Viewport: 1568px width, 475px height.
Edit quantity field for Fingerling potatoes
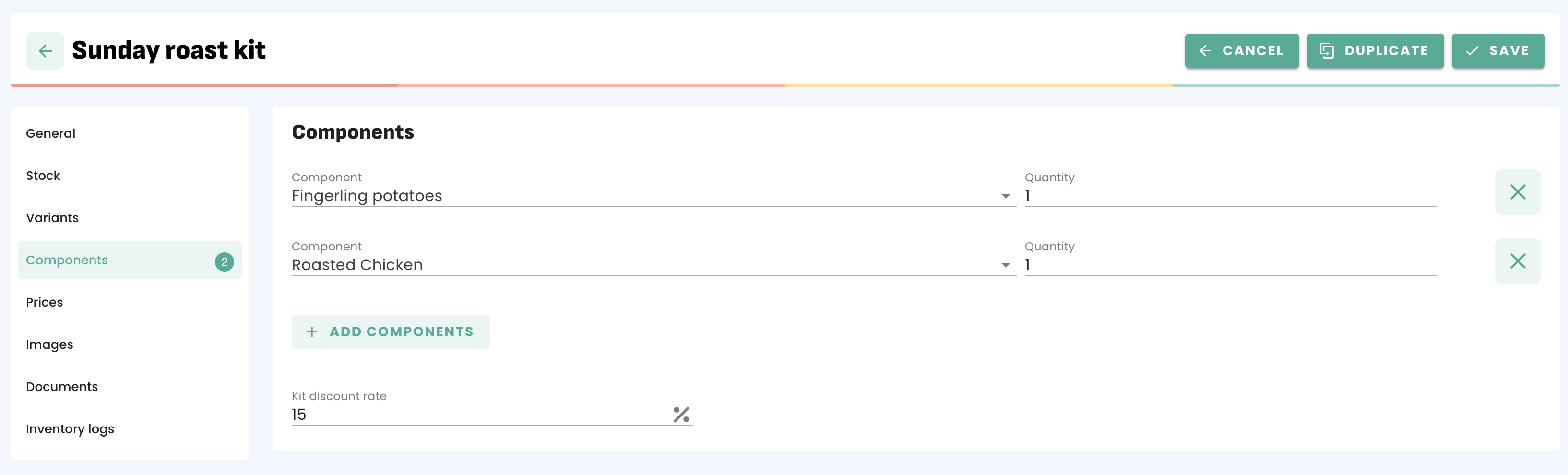[1230, 196]
